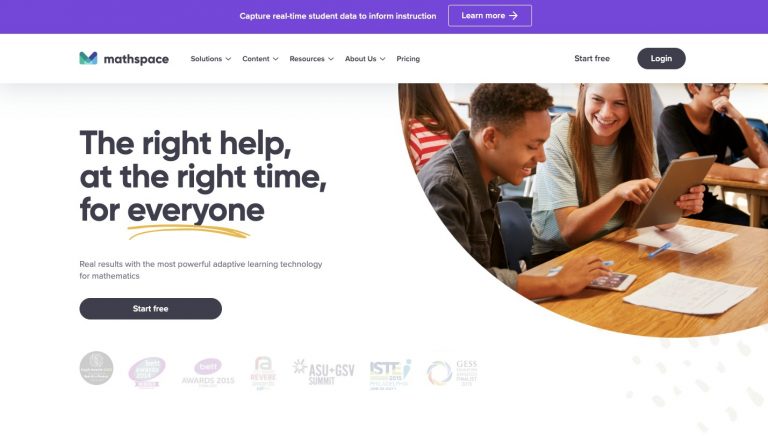Open the About Us menu
768x436 pixels.
[x=365, y=59]
